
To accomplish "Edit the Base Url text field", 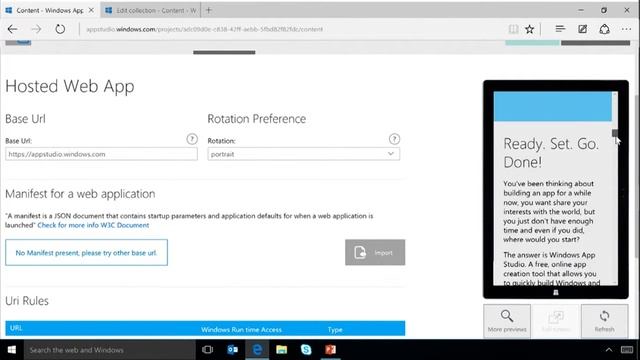I will click(x=101, y=154).
